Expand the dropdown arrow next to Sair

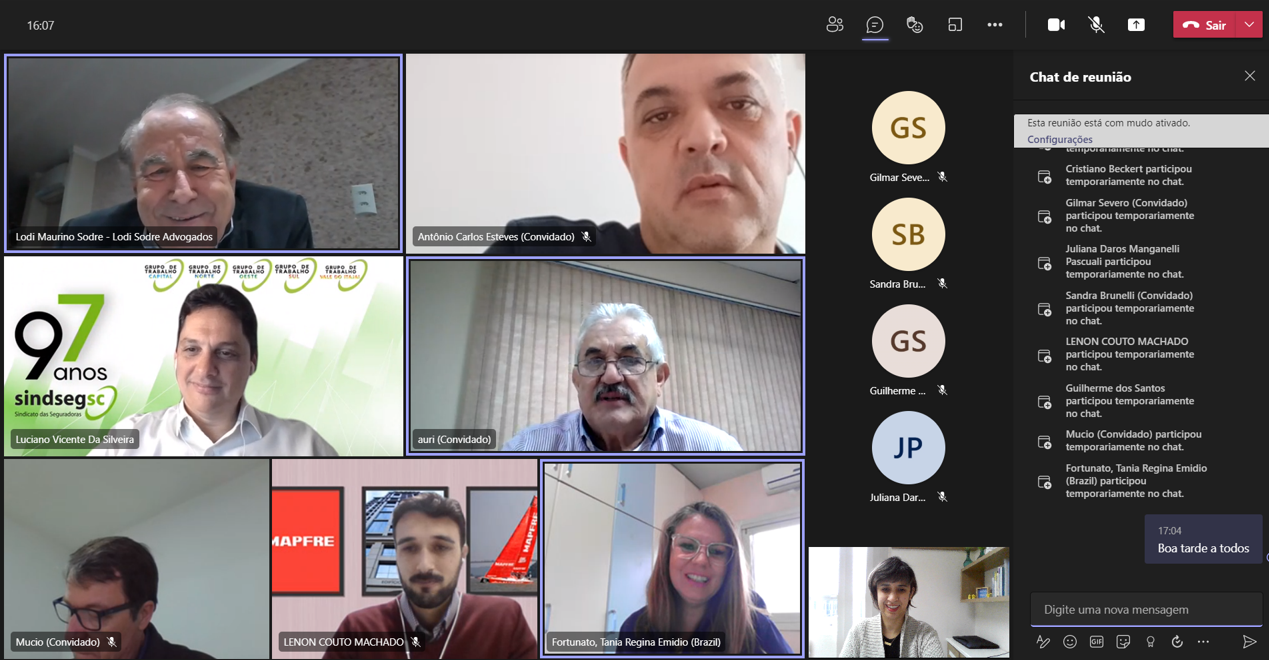tap(1249, 25)
